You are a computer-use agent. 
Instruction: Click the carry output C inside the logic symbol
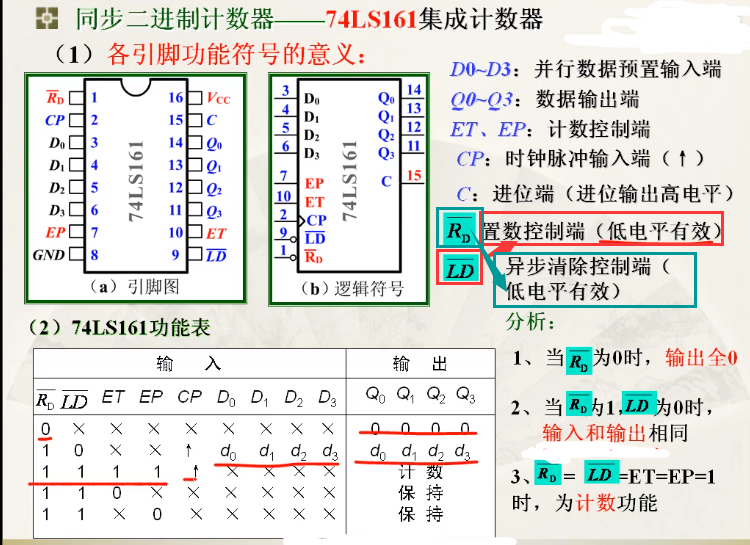point(386,182)
